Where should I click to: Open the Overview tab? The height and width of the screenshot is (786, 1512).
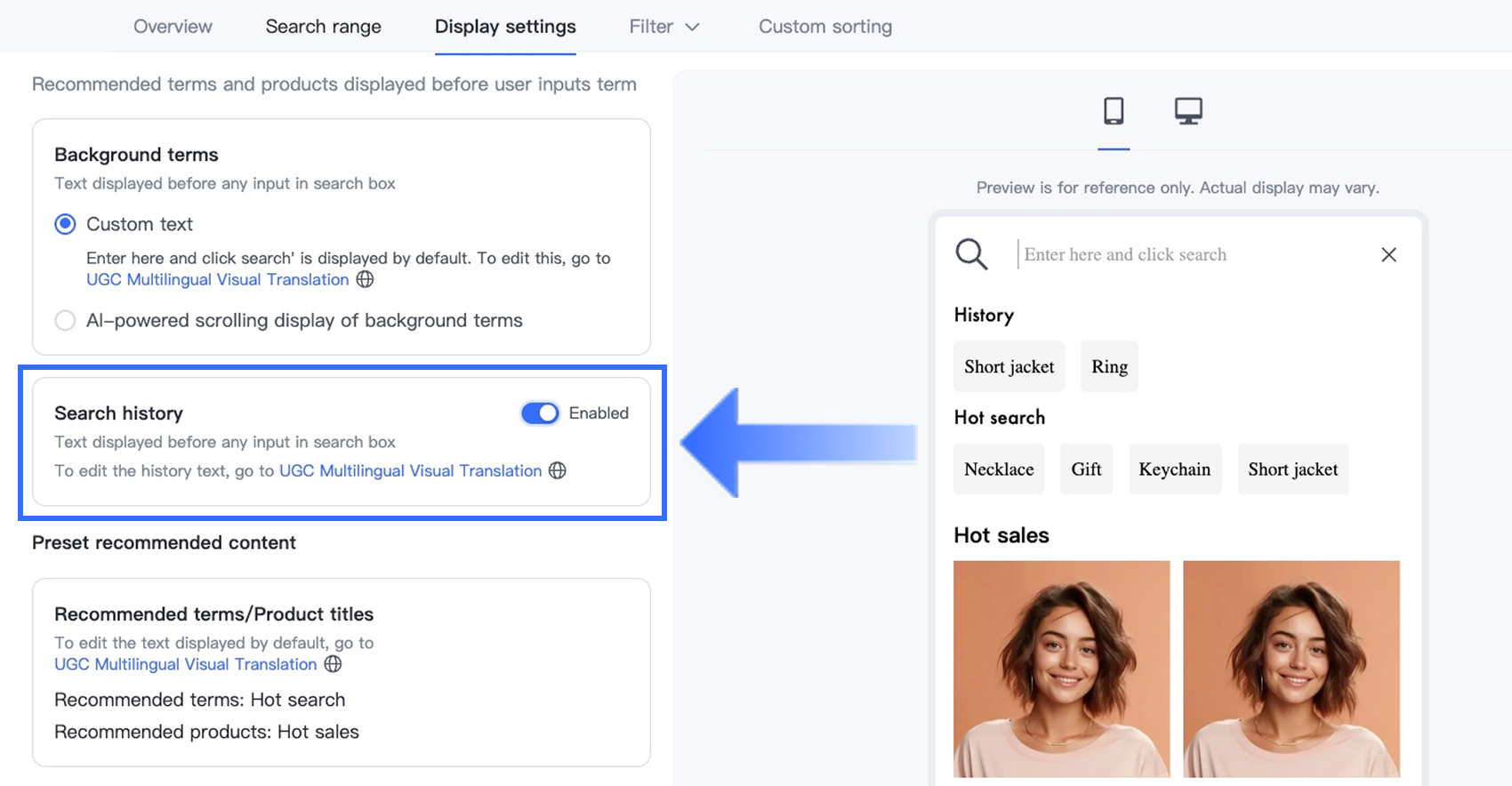(x=173, y=27)
